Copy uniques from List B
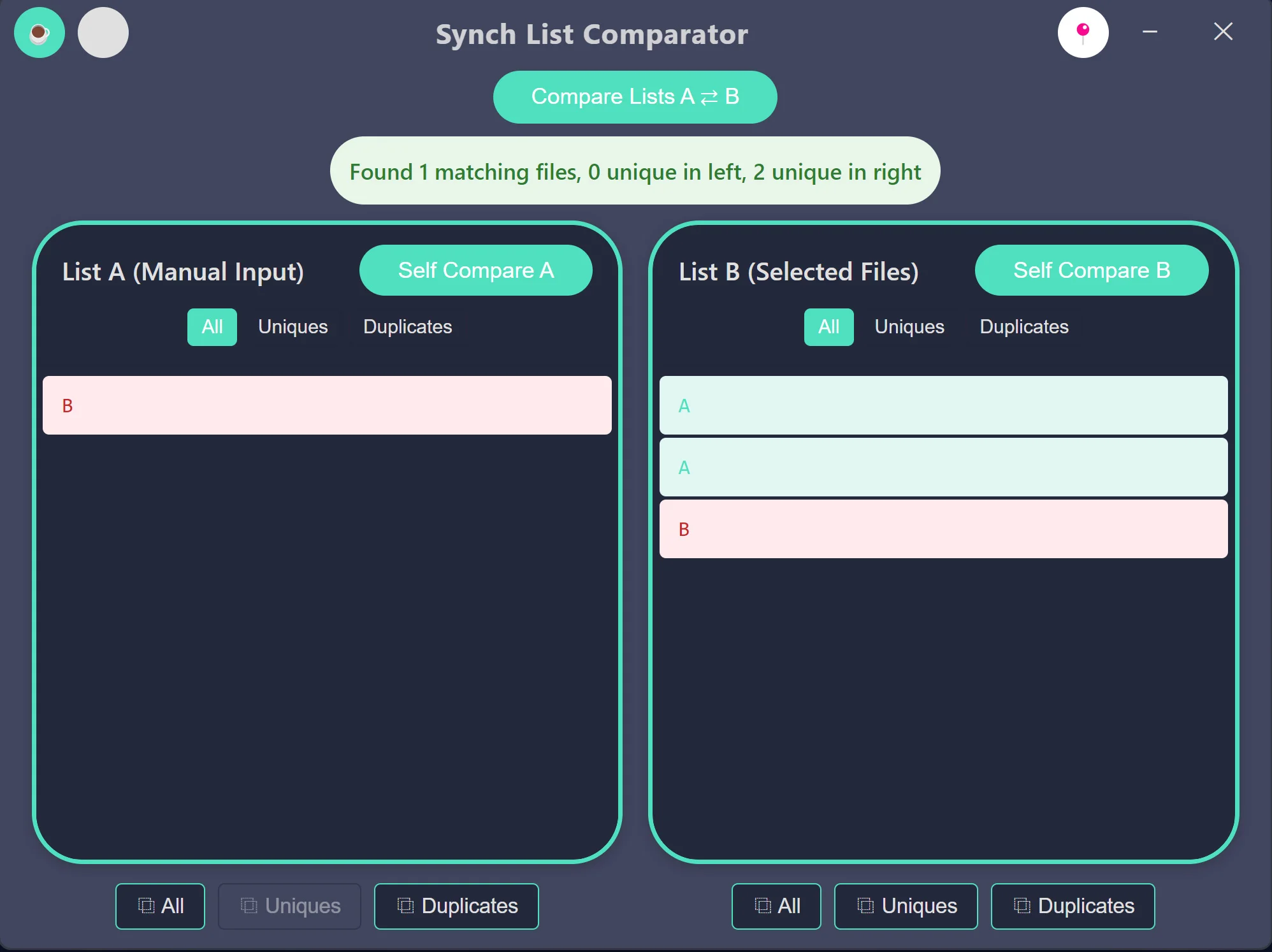 coord(906,905)
